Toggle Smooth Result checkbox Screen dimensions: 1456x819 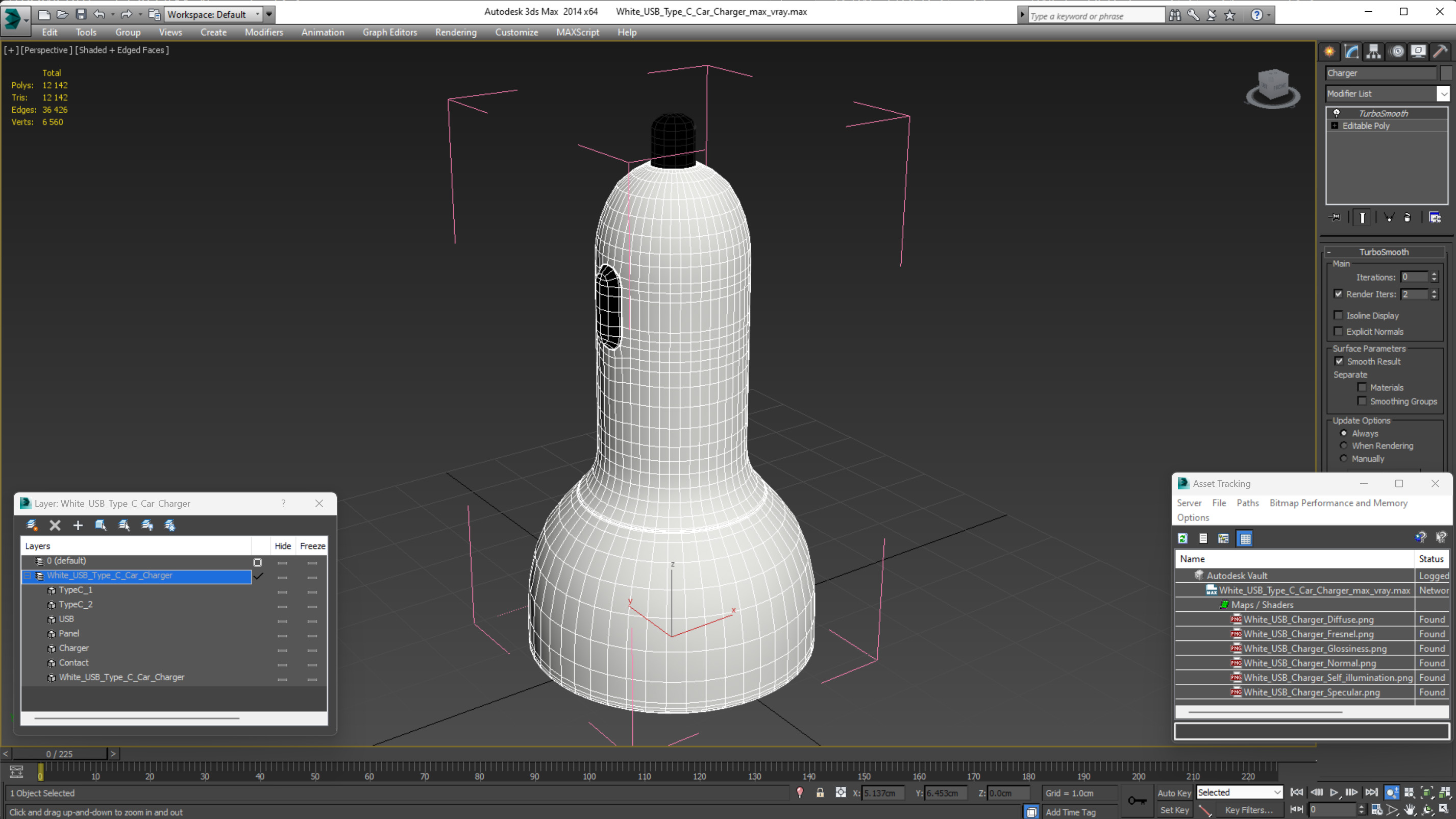[x=1339, y=361]
